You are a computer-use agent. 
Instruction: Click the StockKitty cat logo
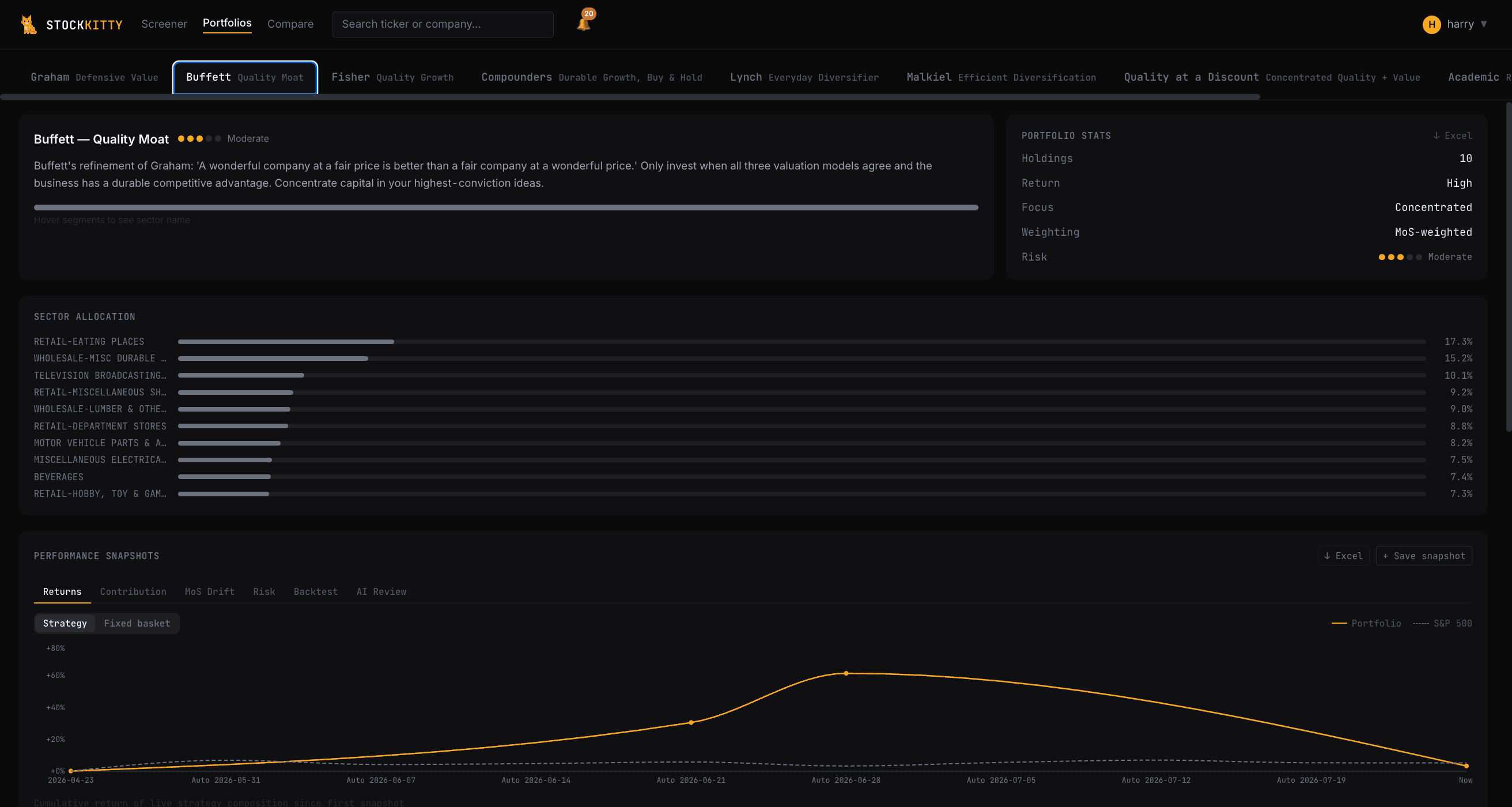pyautogui.click(x=29, y=24)
